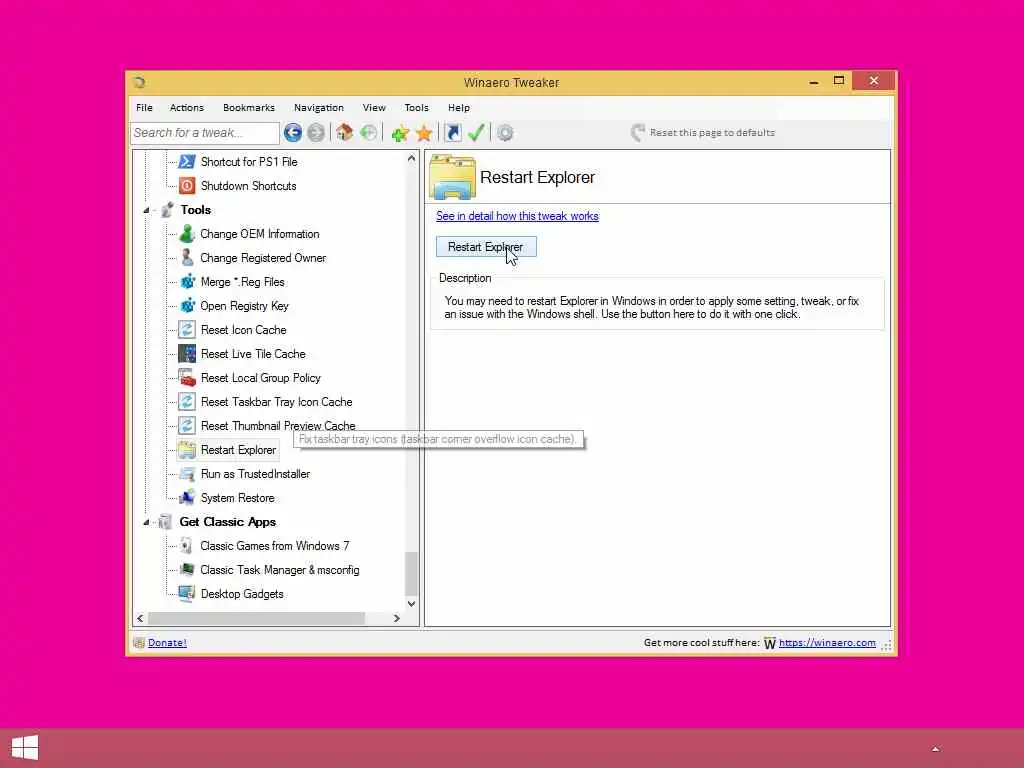This screenshot has width=1024, height=768.
Task: Show hidden tray icons via taskbar arrow
Action: tap(935, 749)
